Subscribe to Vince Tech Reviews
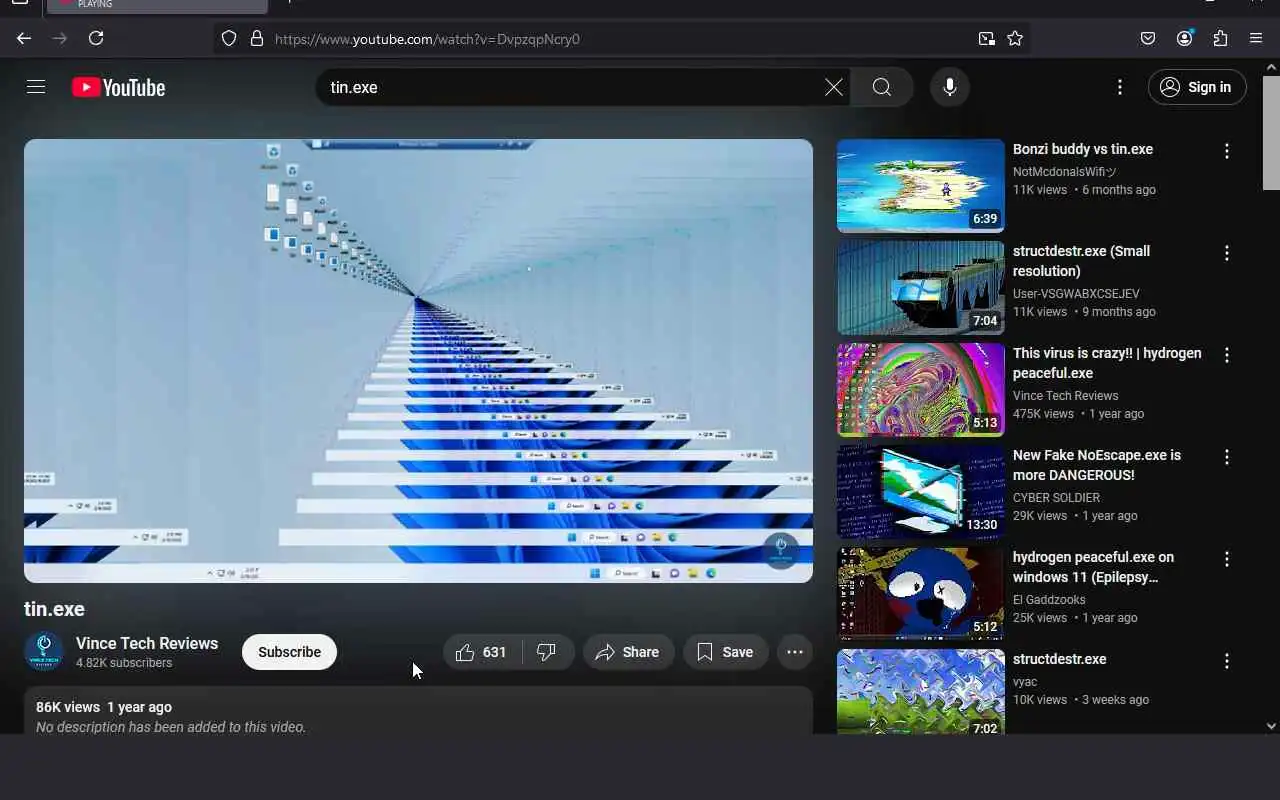This screenshot has width=1280, height=800. pyautogui.click(x=289, y=652)
